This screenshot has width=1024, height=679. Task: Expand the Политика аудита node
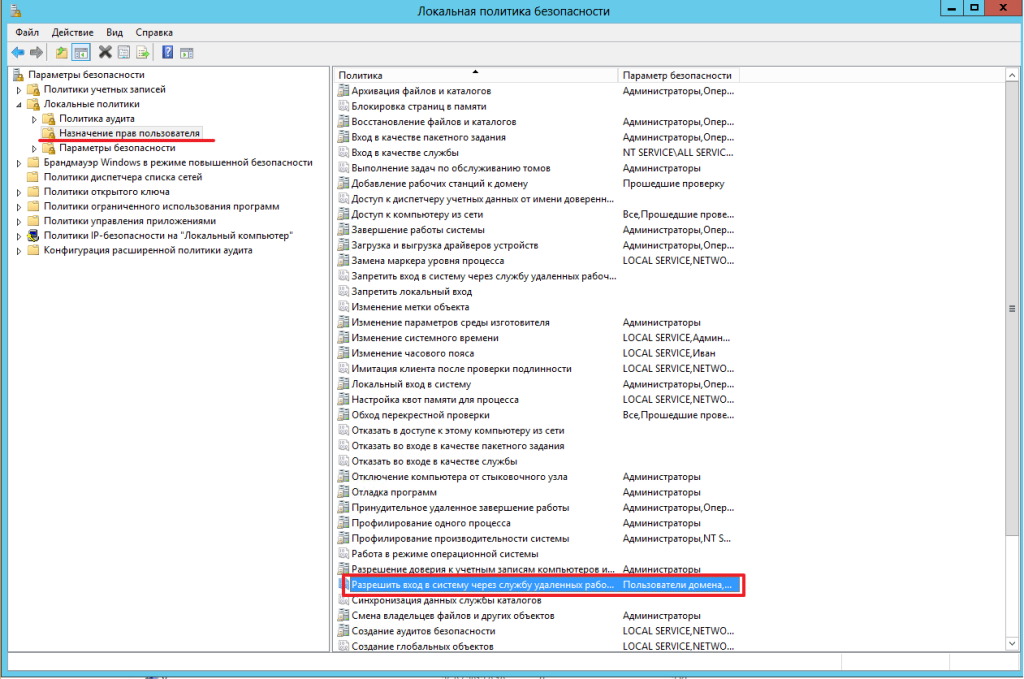(33, 119)
